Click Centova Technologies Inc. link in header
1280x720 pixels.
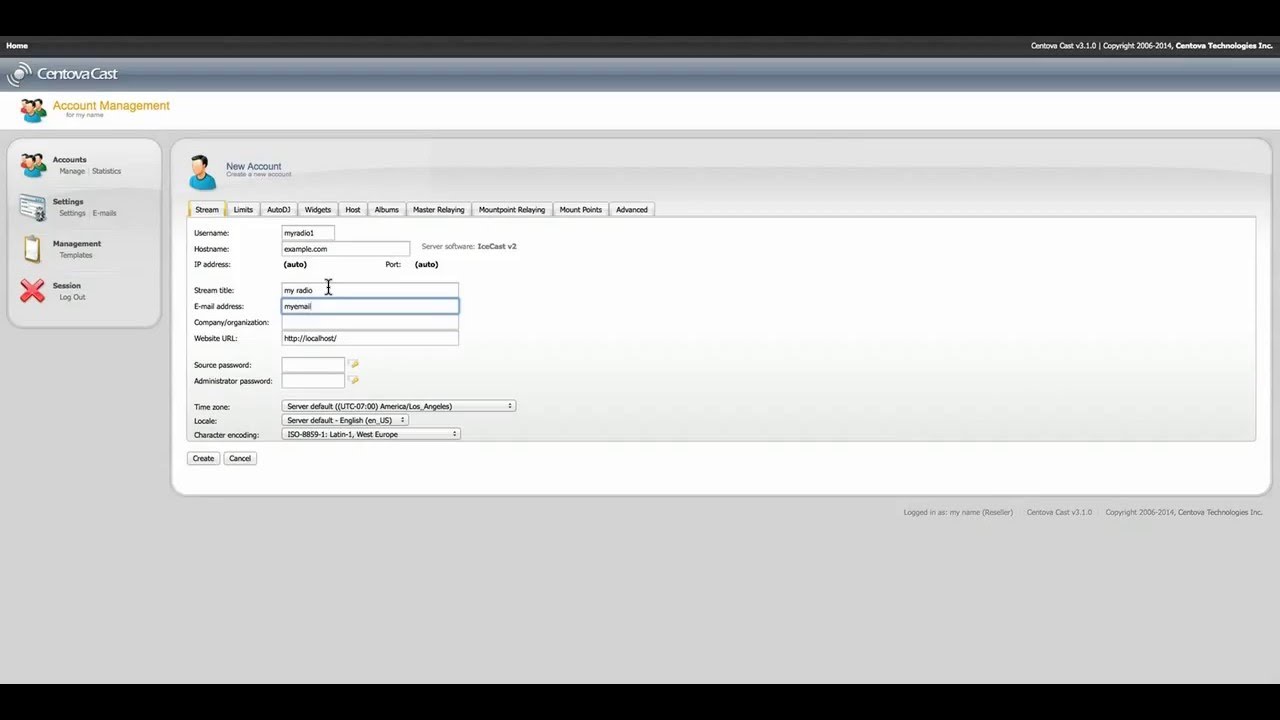pos(1224,46)
